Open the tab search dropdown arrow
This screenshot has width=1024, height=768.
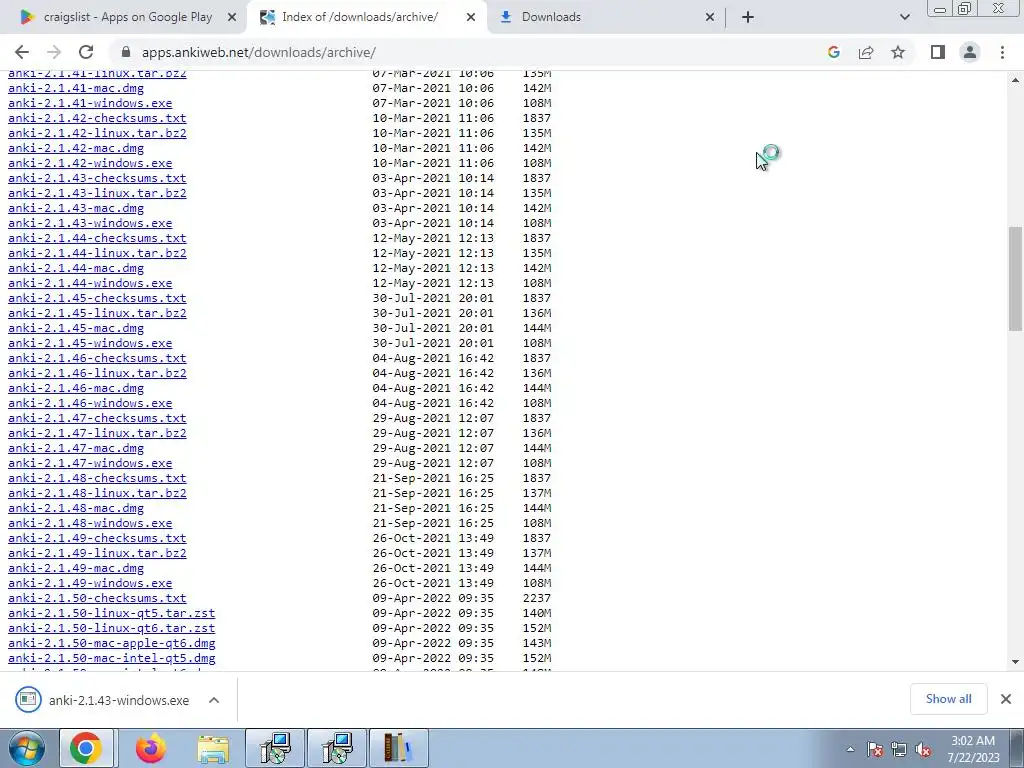pyautogui.click(x=904, y=17)
